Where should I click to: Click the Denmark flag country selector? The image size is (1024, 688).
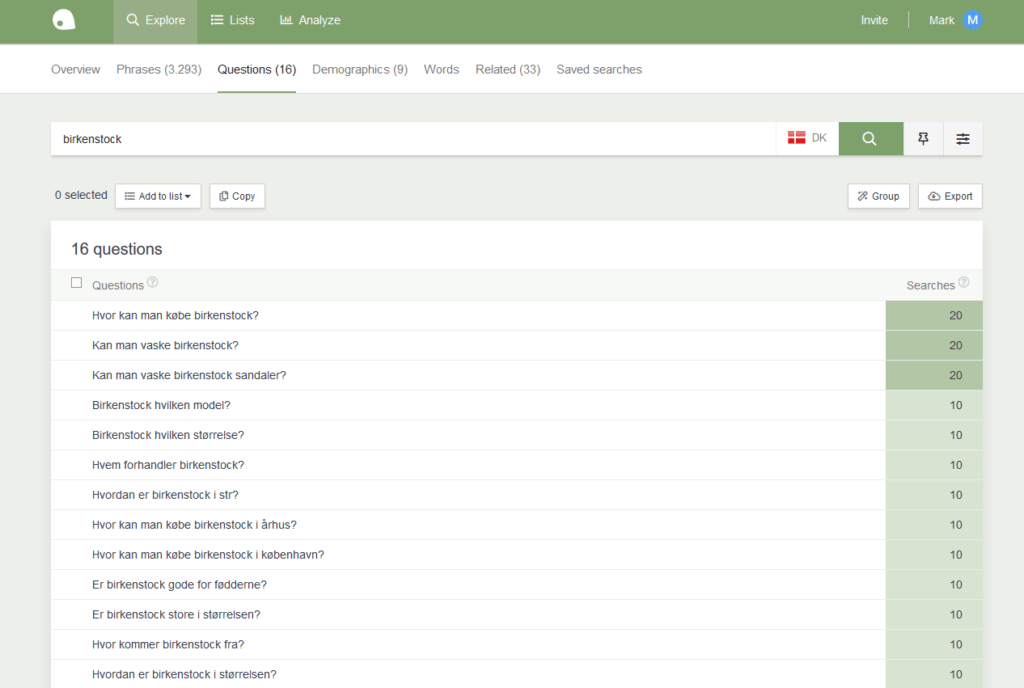(x=807, y=138)
